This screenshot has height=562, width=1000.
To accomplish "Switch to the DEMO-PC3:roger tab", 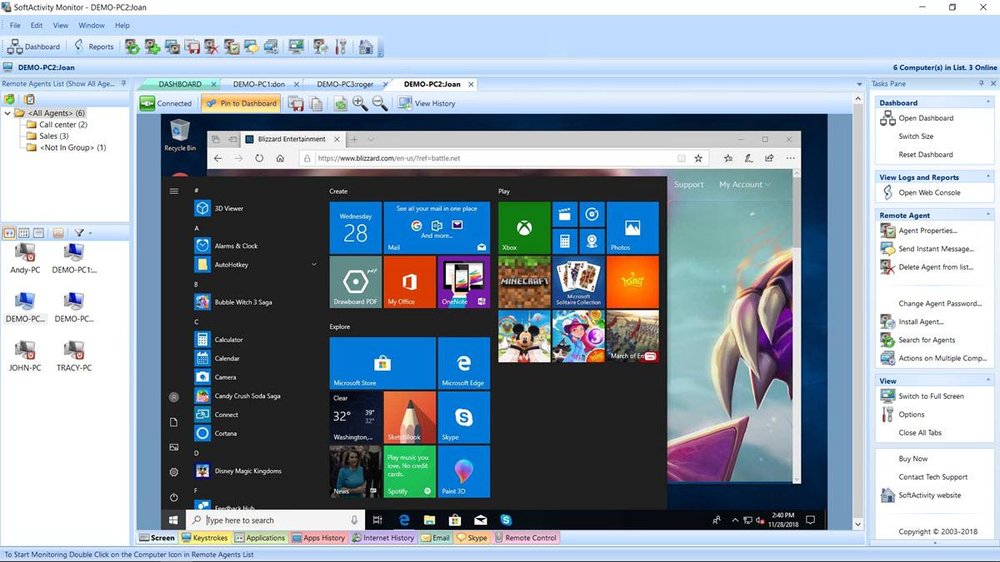I will pos(344,84).
